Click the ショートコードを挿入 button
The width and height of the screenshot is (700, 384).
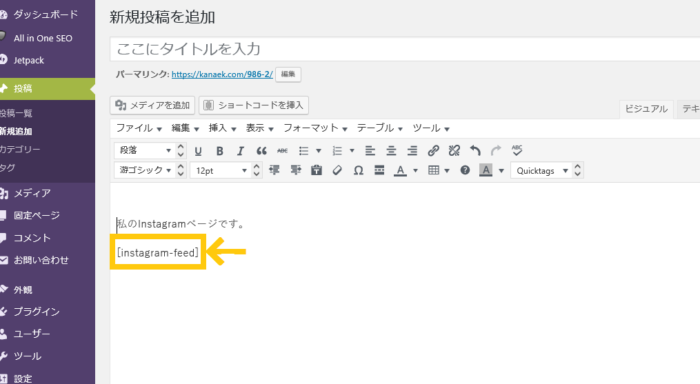click(x=254, y=105)
